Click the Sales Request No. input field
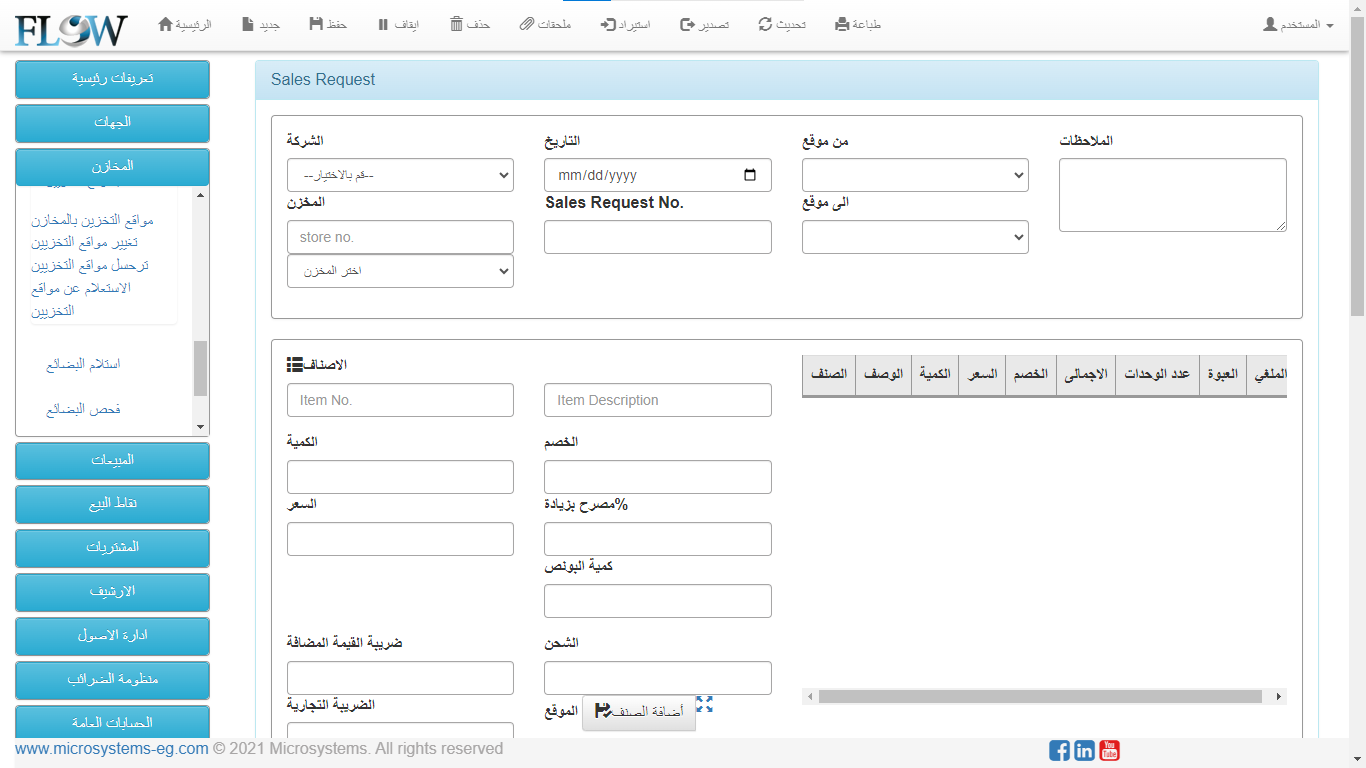 pyautogui.click(x=657, y=237)
